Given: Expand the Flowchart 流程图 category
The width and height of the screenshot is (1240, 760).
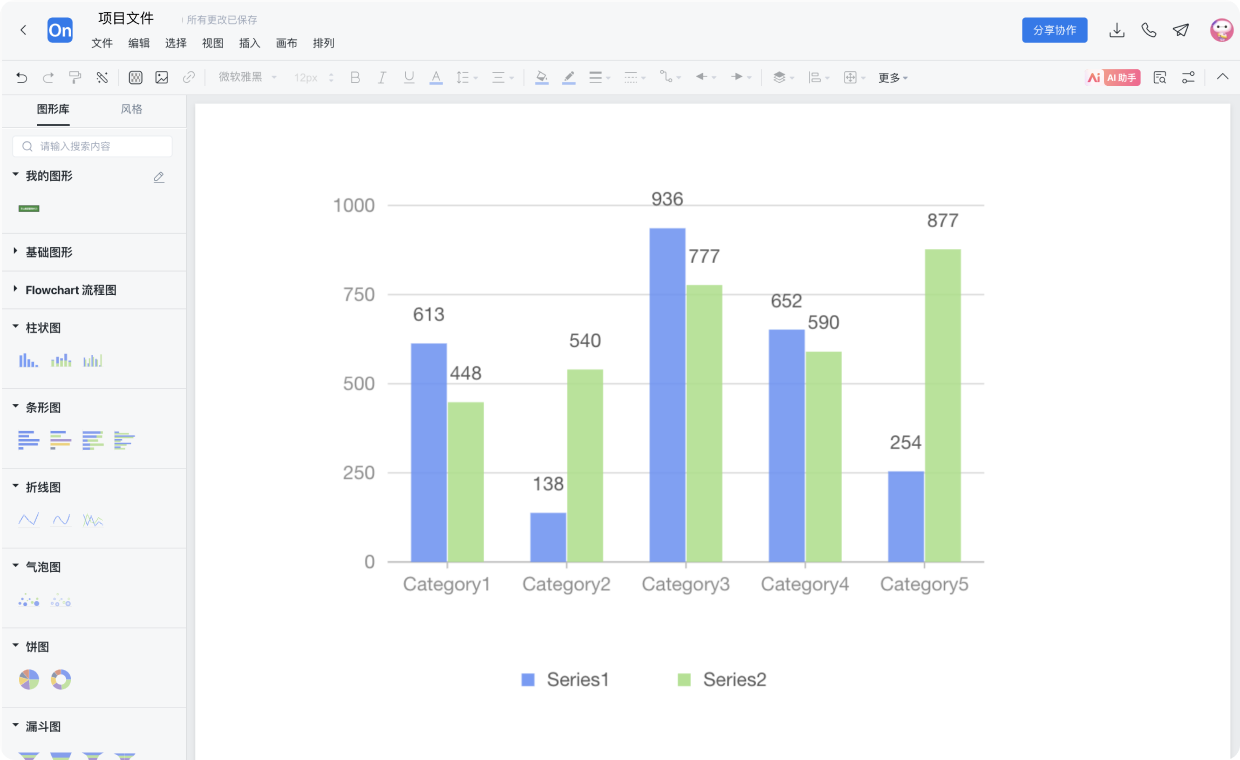Looking at the screenshot, I should pos(70,290).
